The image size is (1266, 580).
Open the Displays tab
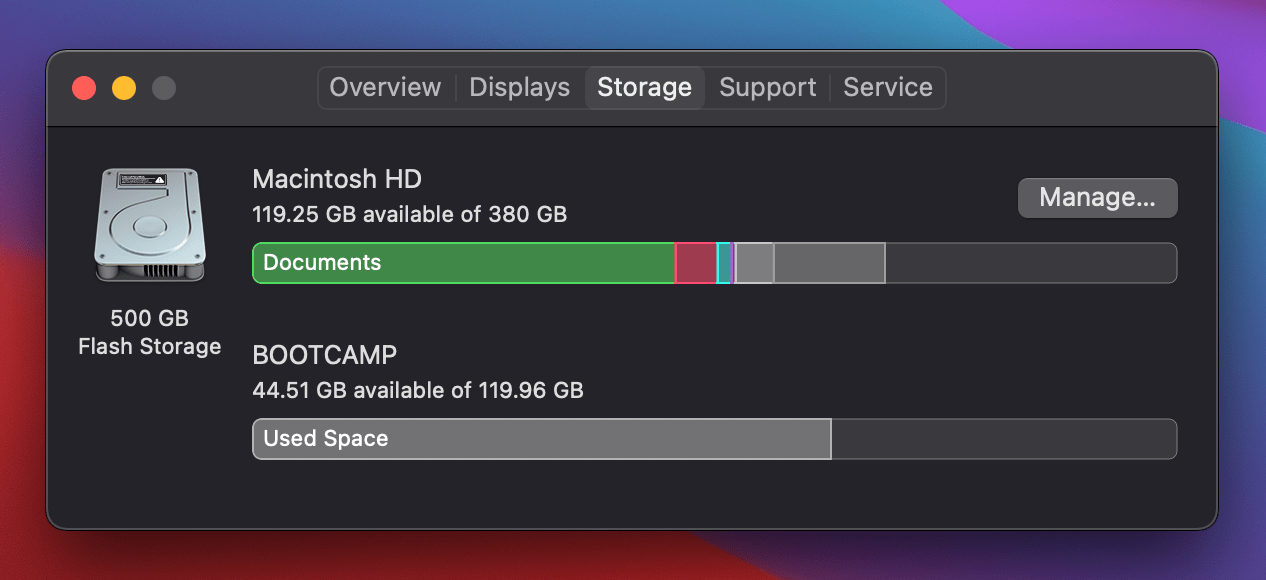click(519, 88)
